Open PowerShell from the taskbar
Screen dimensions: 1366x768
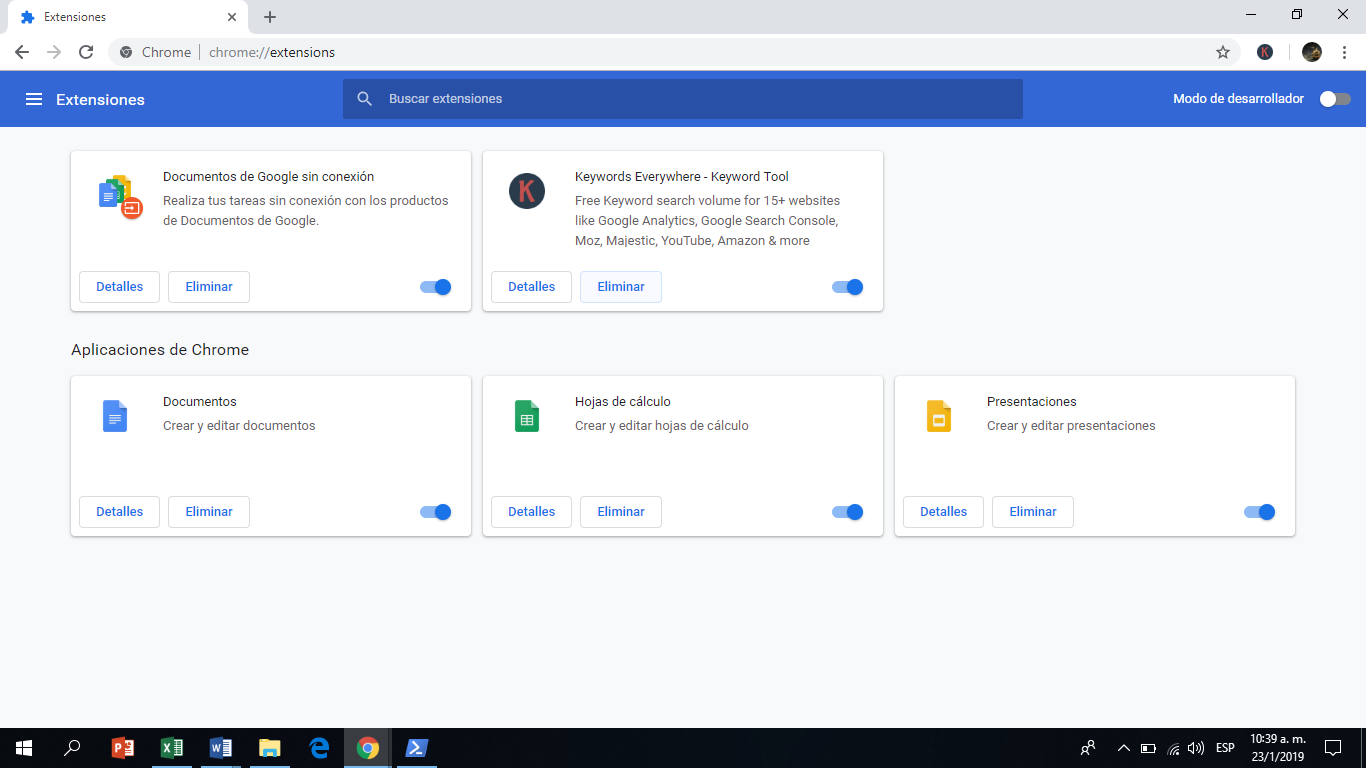[x=417, y=748]
